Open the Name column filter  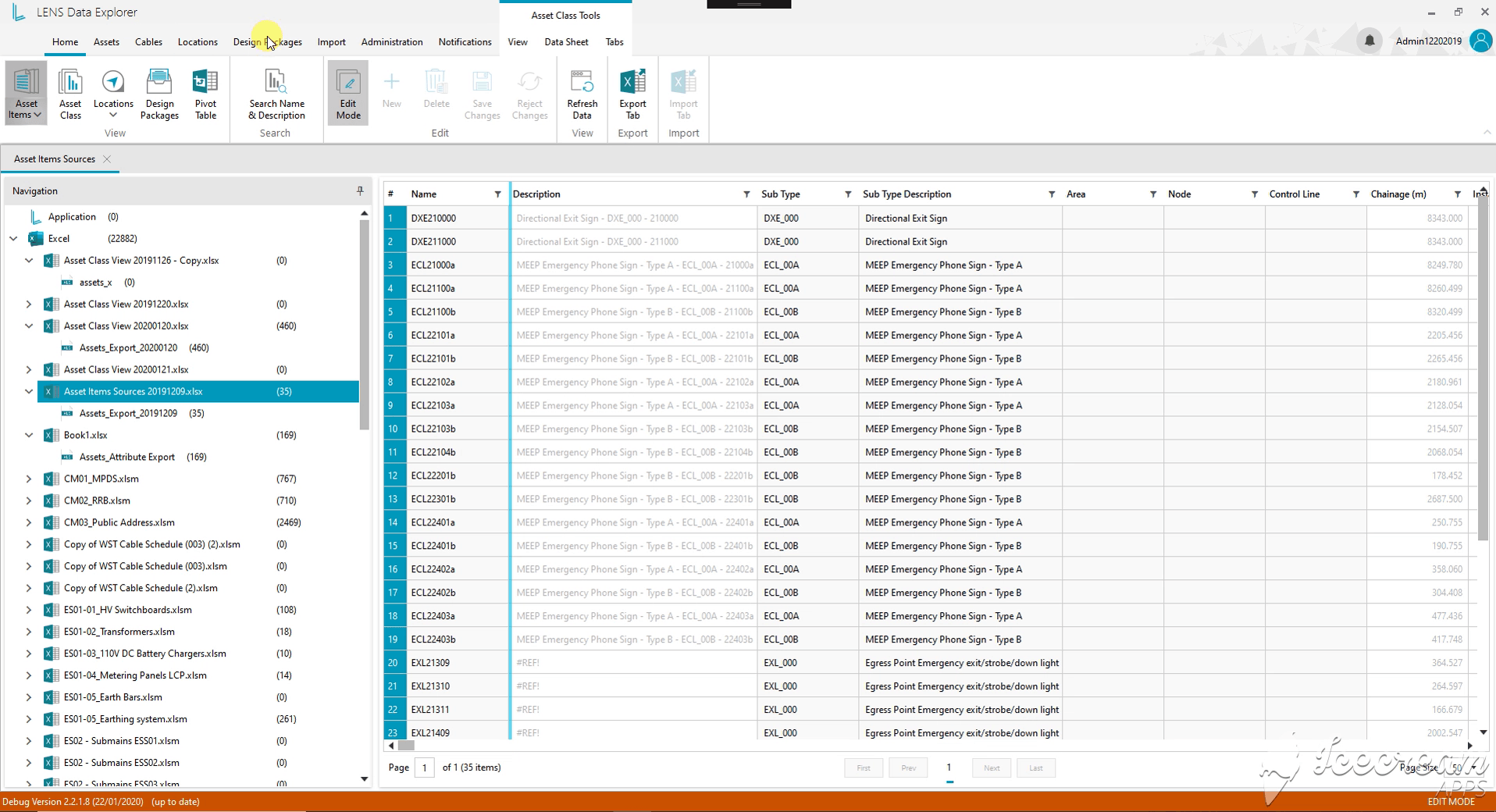pos(497,194)
